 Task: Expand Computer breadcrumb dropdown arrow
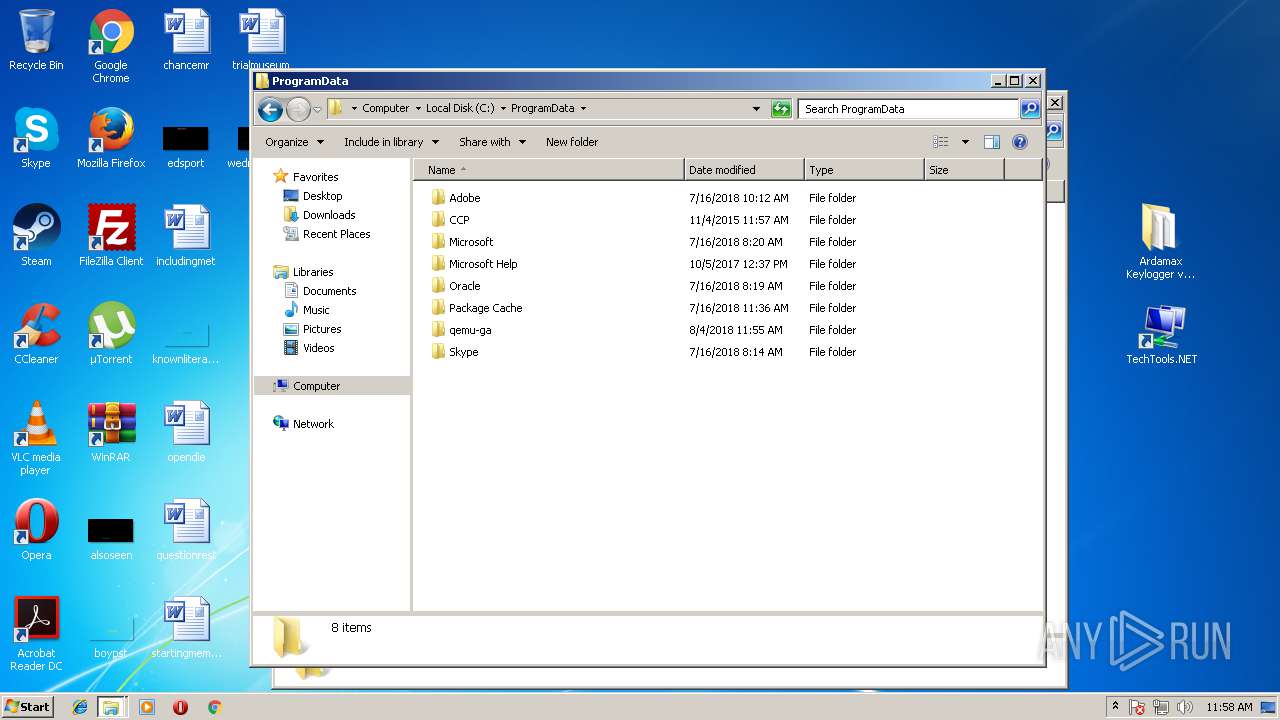pos(418,109)
